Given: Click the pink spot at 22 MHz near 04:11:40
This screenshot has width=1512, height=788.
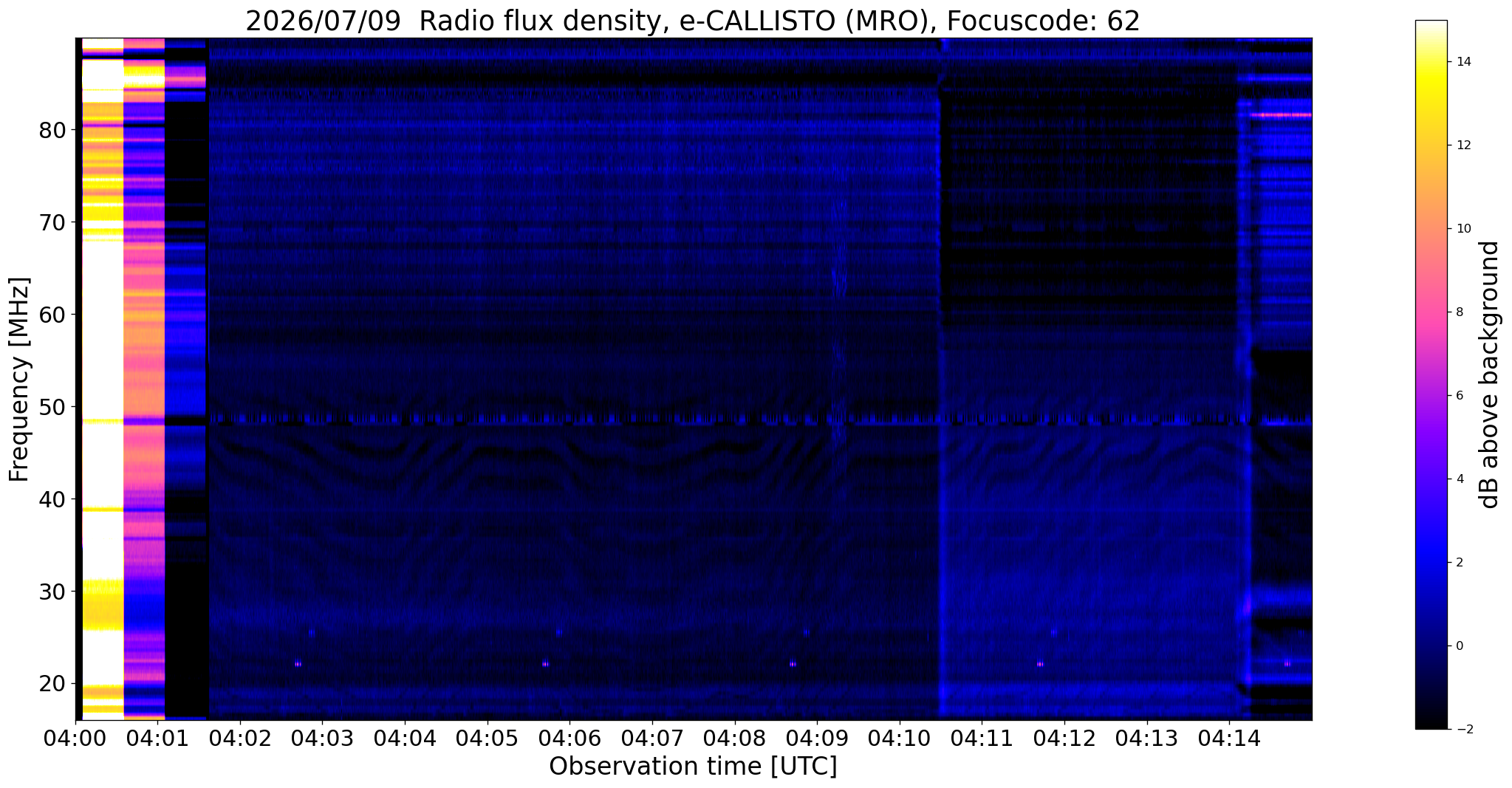Looking at the screenshot, I should click(x=1040, y=664).
